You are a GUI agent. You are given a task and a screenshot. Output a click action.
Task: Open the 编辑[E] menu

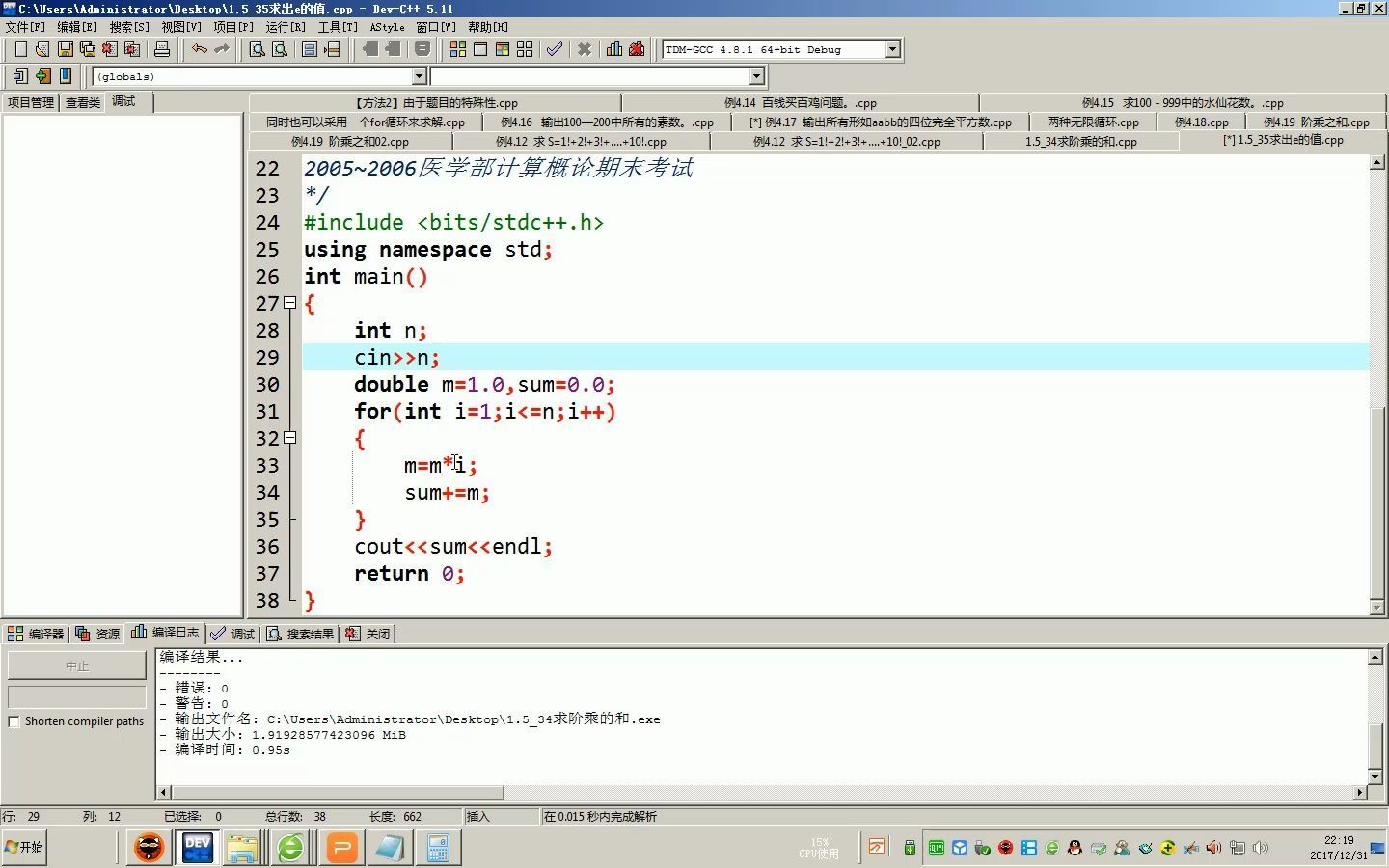[x=77, y=27]
